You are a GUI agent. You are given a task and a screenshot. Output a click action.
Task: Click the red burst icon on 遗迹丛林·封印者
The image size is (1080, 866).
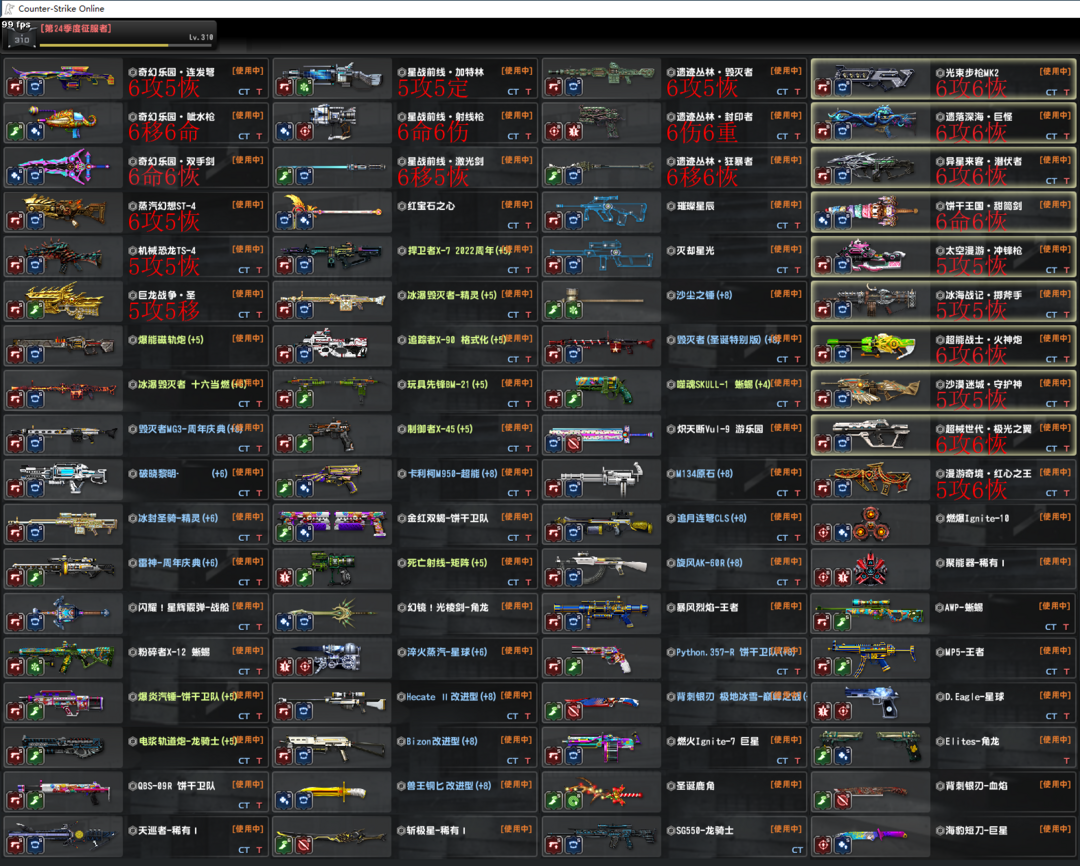point(573,131)
